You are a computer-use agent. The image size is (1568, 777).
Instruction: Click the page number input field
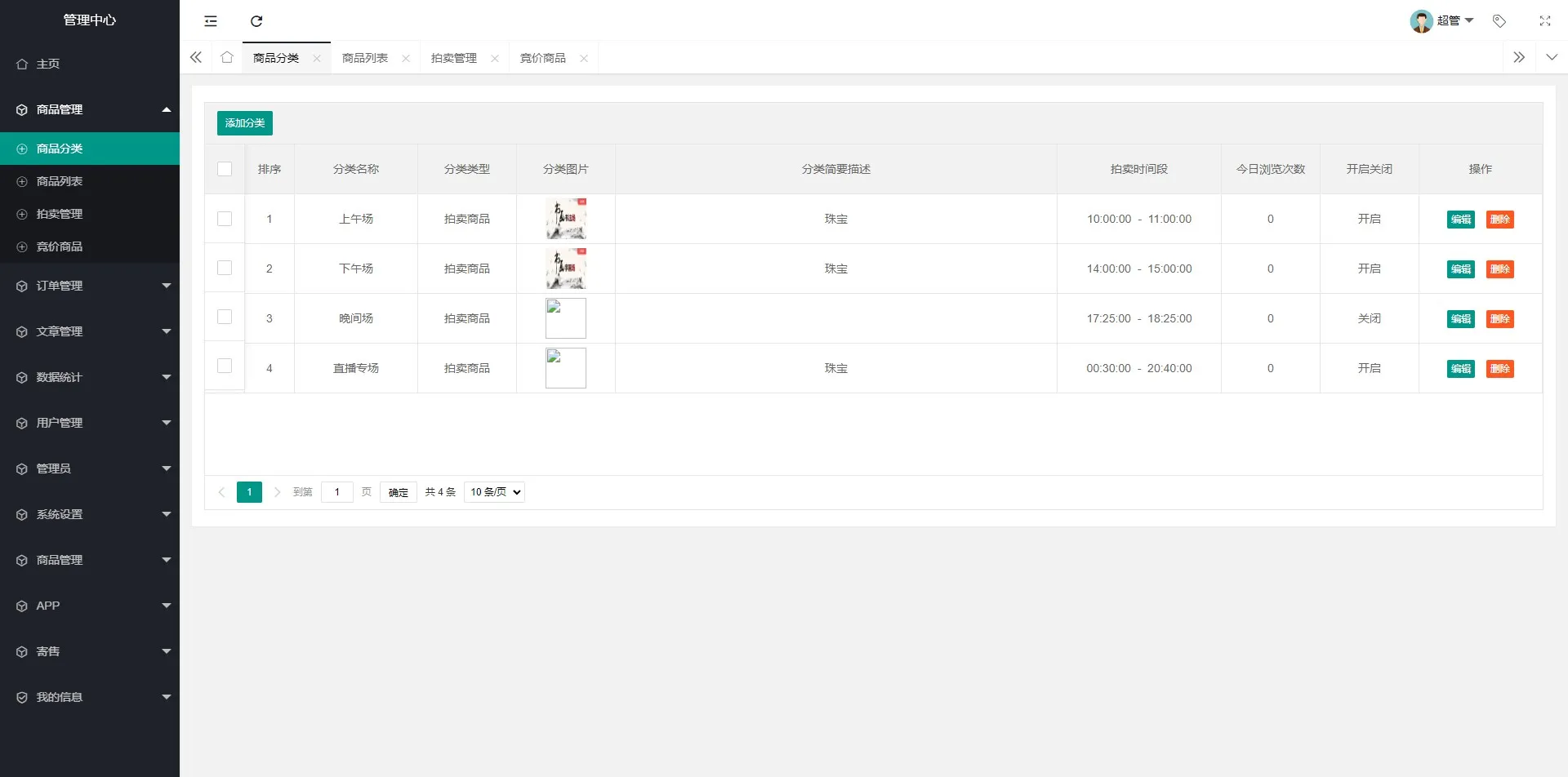[x=336, y=492]
